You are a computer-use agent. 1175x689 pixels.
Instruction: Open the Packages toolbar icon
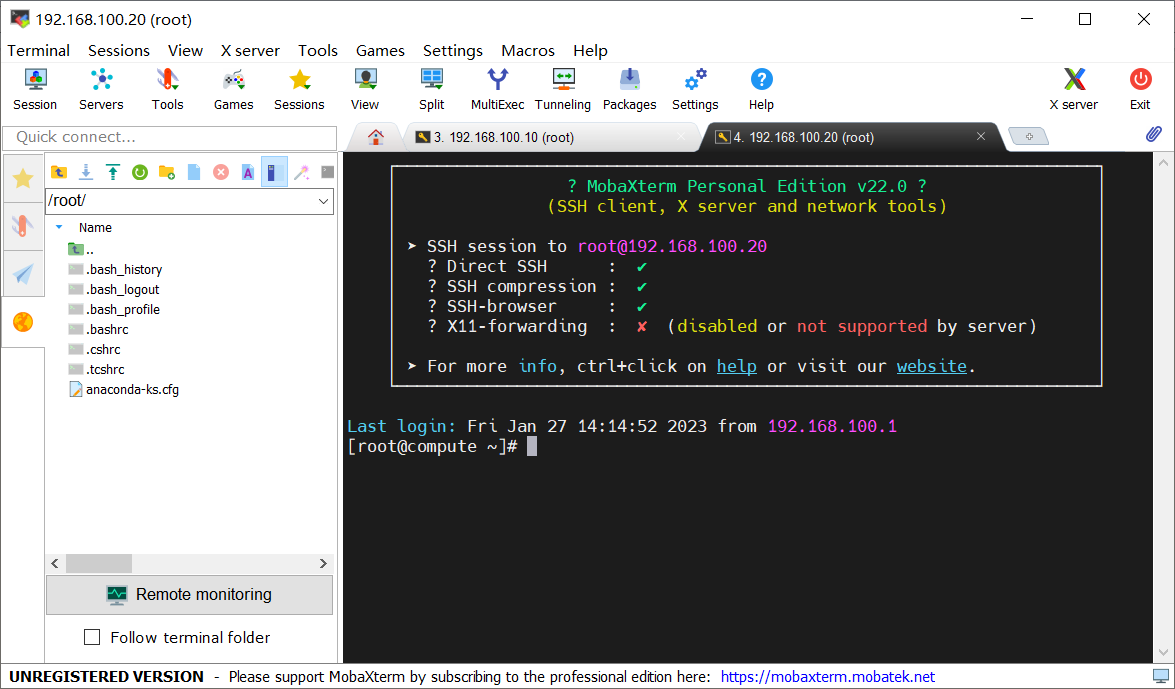[629, 88]
